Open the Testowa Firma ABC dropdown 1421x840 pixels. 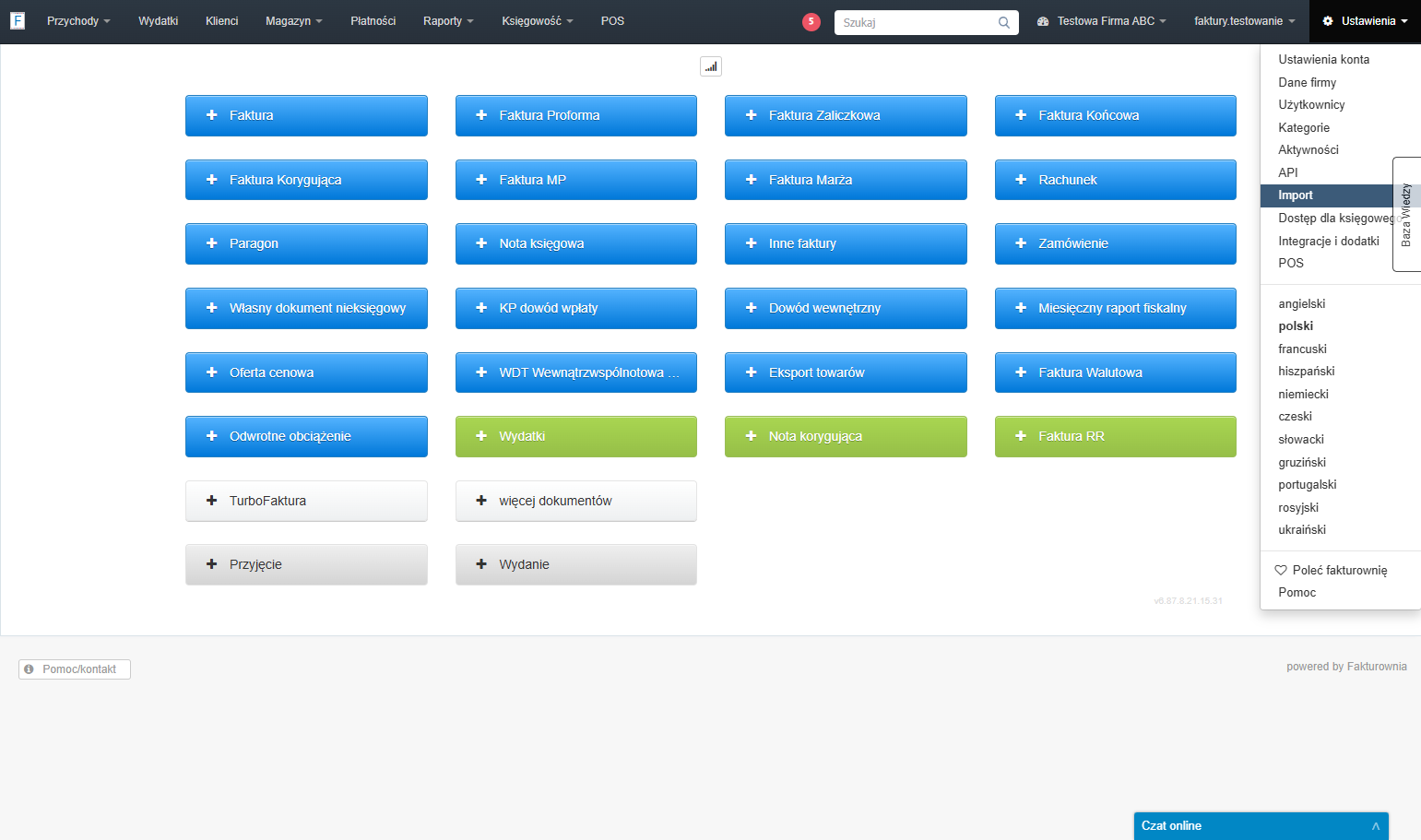click(1102, 21)
